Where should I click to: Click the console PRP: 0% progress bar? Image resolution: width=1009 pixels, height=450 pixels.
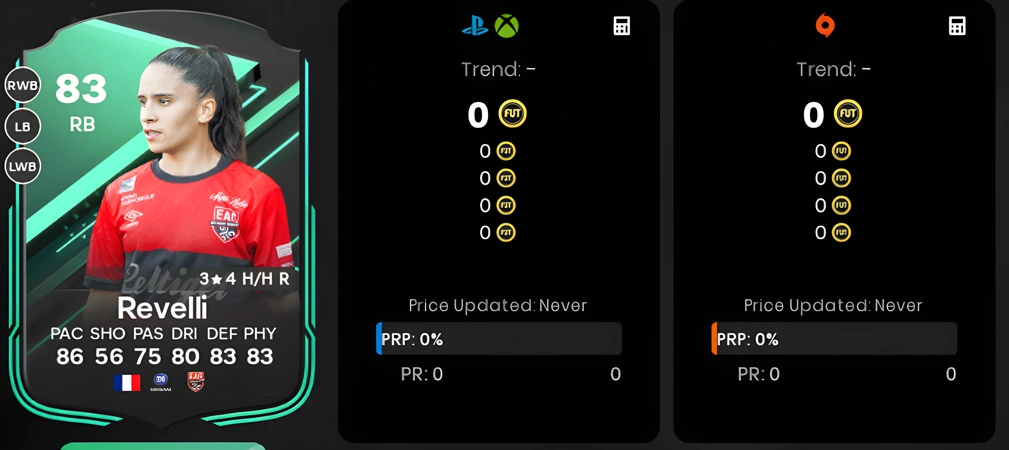[x=499, y=339]
